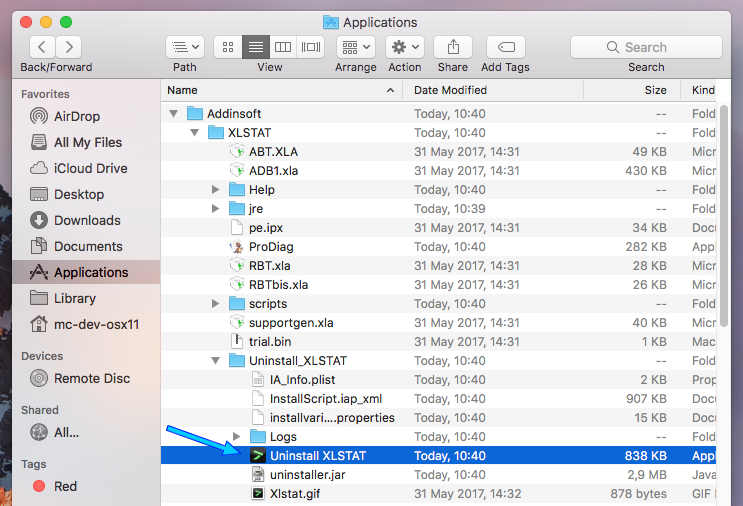Select the ADB1.xla file icon
Image resolution: width=743 pixels, height=506 pixels.
point(237,171)
